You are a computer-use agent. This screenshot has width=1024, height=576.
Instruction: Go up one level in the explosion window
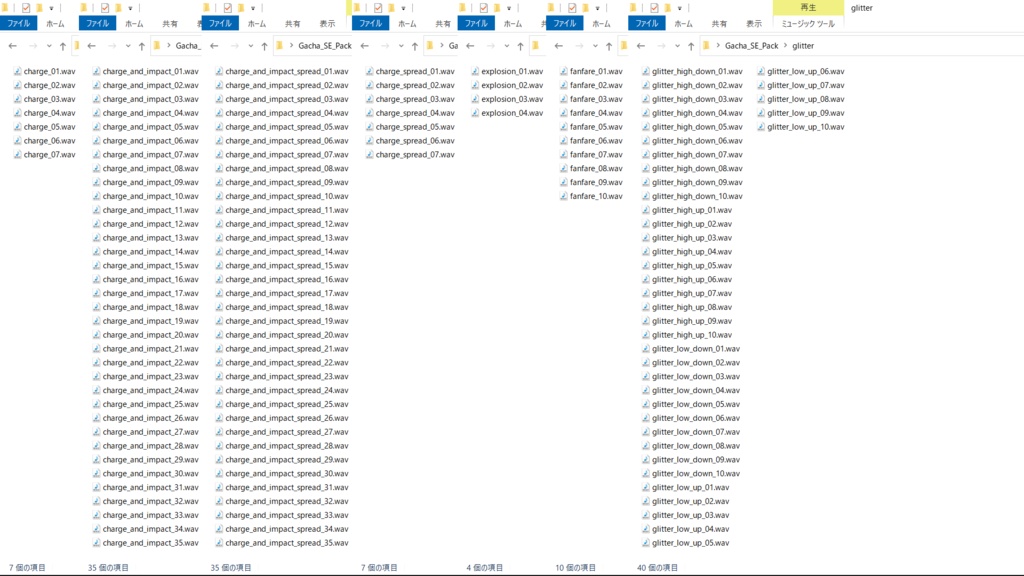(520, 46)
